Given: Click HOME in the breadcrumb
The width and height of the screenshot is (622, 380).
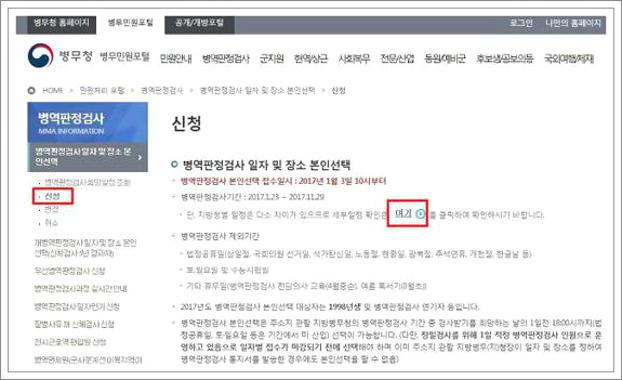Looking at the screenshot, I should (x=52, y=90).
